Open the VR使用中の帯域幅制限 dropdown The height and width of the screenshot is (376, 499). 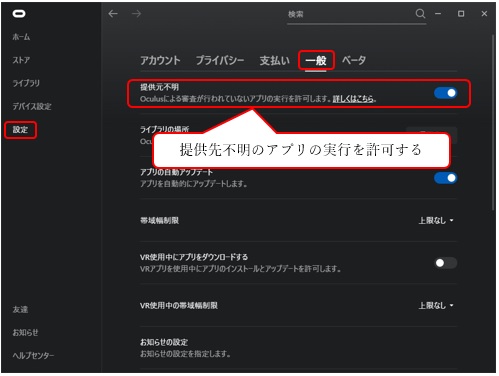(x=436, y=305)
